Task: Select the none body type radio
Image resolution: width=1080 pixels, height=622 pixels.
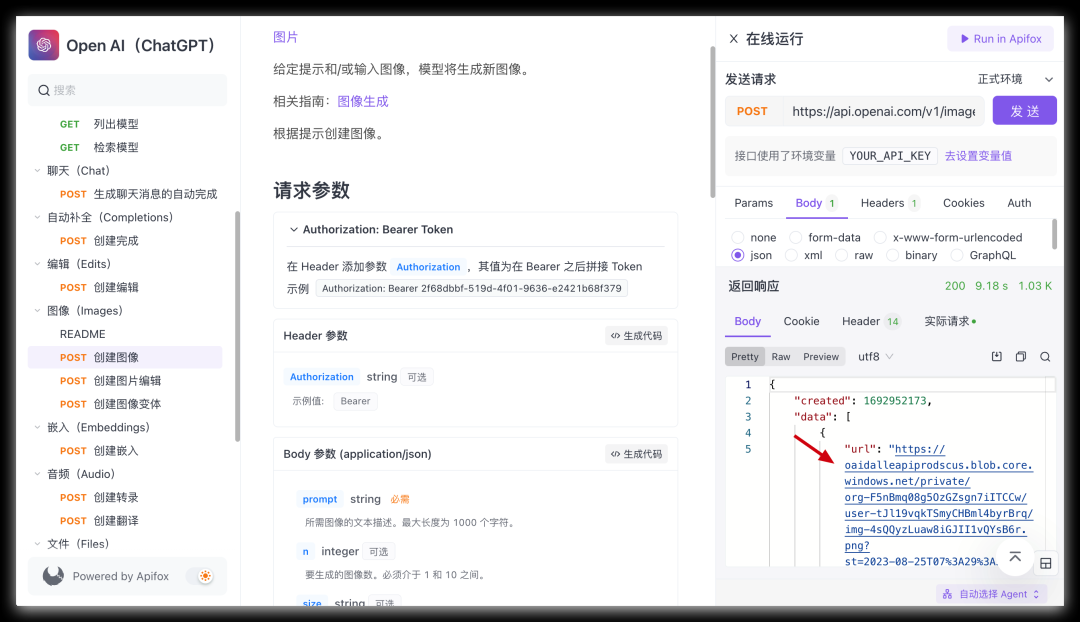Action: [x=738, y=238]
